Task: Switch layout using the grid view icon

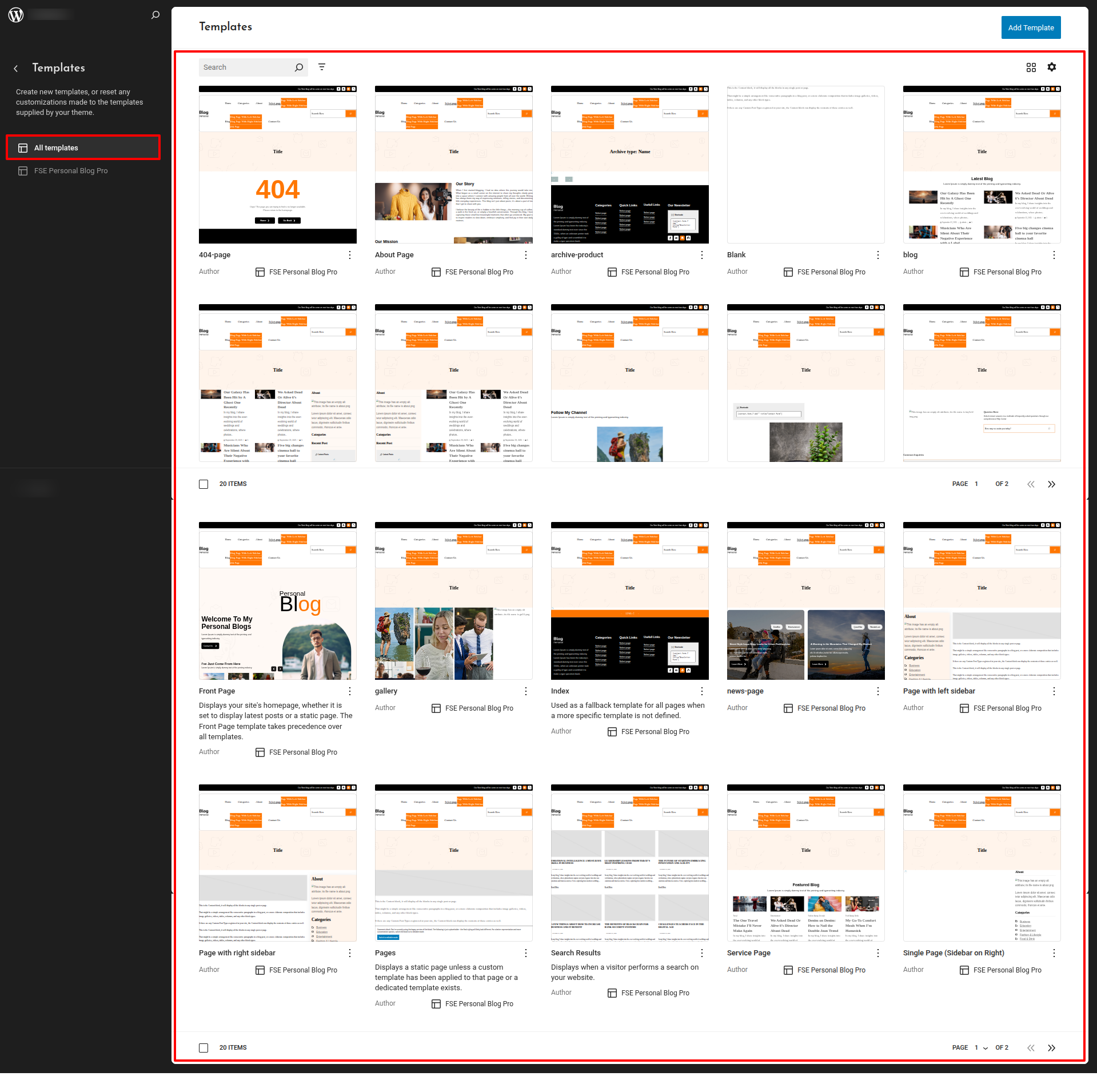Action: click(x=1031, y=67)
